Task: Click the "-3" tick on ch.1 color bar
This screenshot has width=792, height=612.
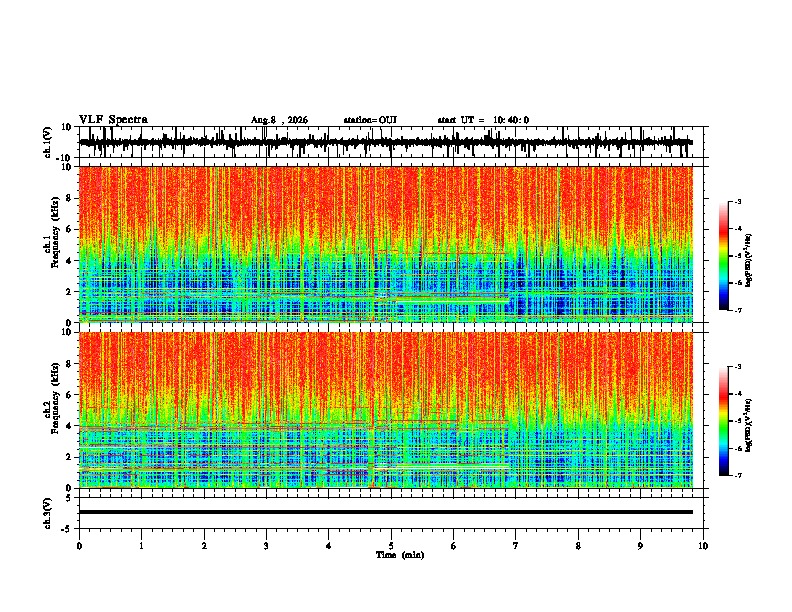Action: [737, 202]
